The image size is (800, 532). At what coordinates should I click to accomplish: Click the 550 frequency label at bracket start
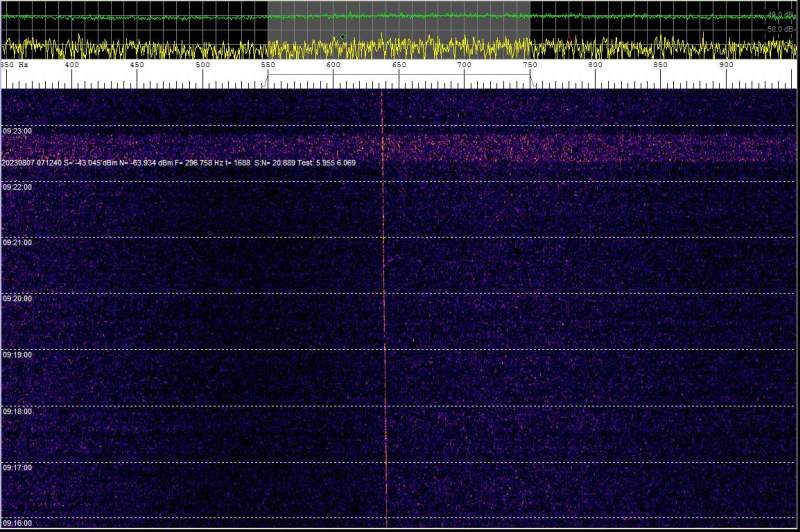(268, 65)
